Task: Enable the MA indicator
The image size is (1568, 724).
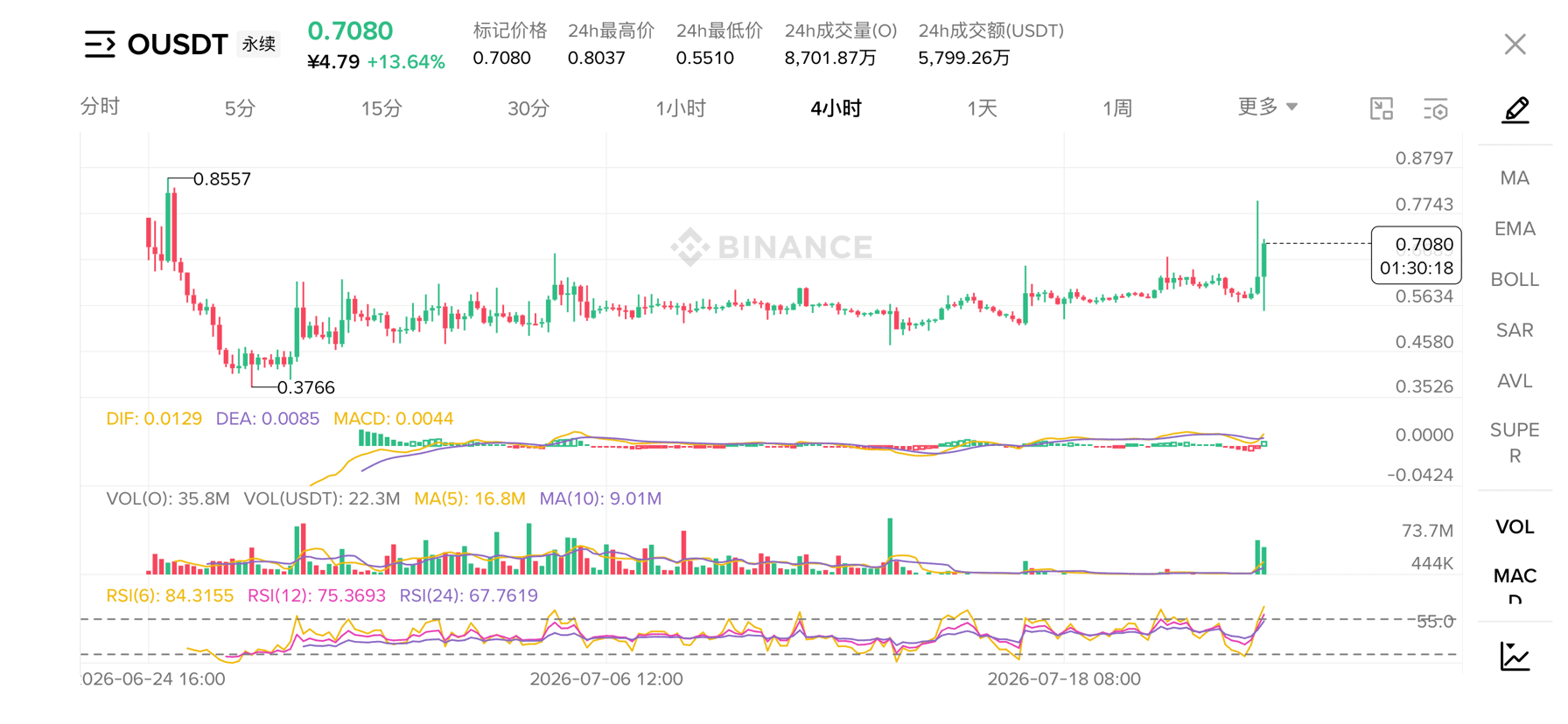Action: click(1515, 178)
